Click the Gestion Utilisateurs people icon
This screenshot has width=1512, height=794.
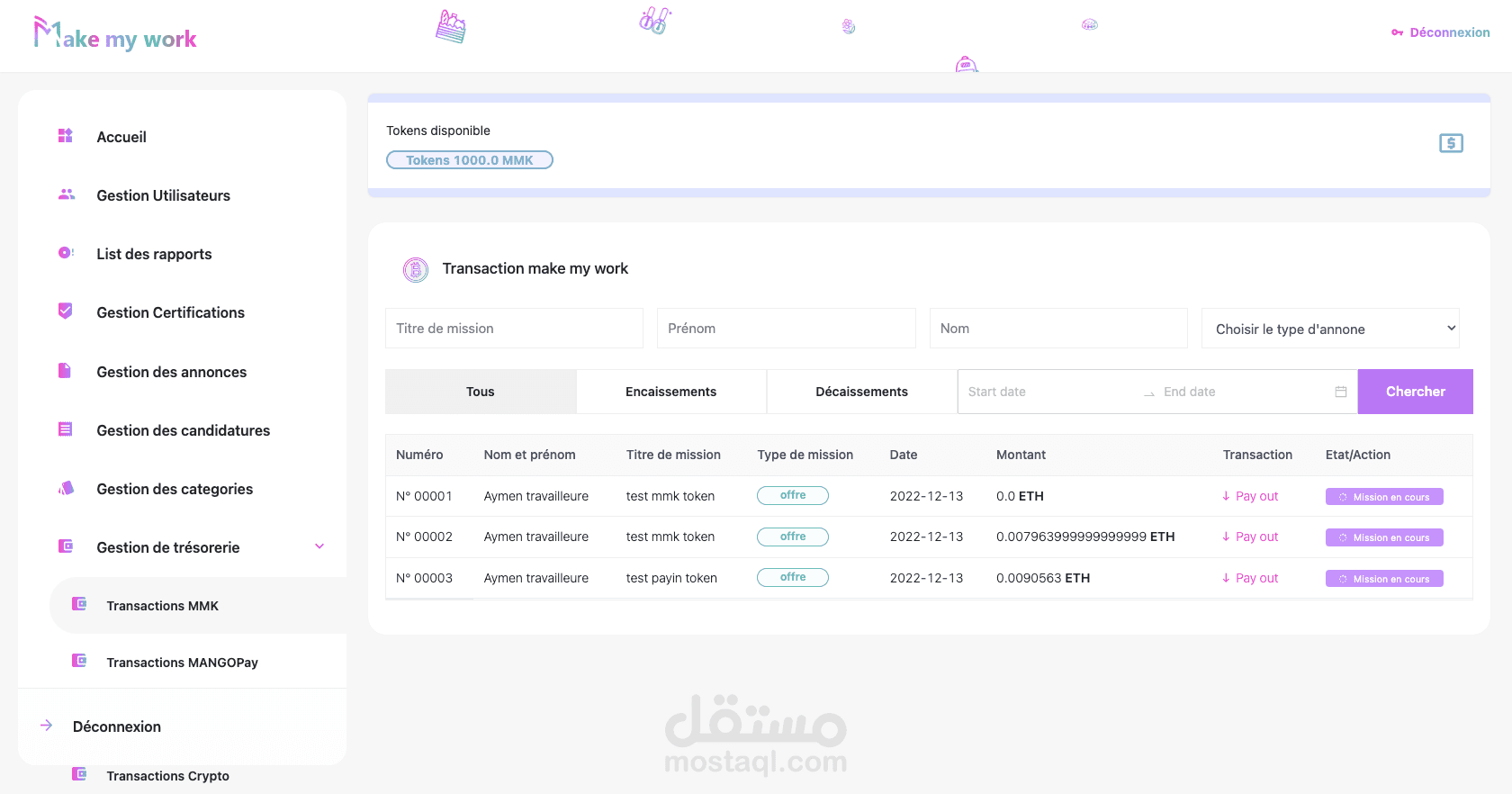tap(67, 194)
